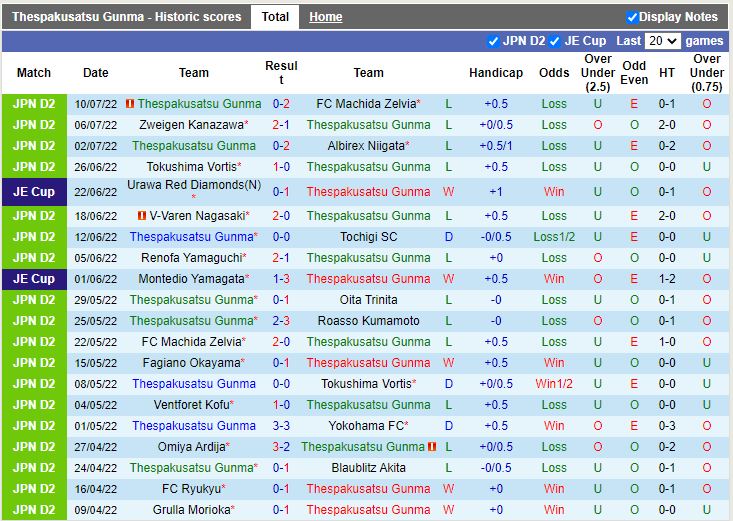Open the Last 20 games dropdown

[663, 41]
